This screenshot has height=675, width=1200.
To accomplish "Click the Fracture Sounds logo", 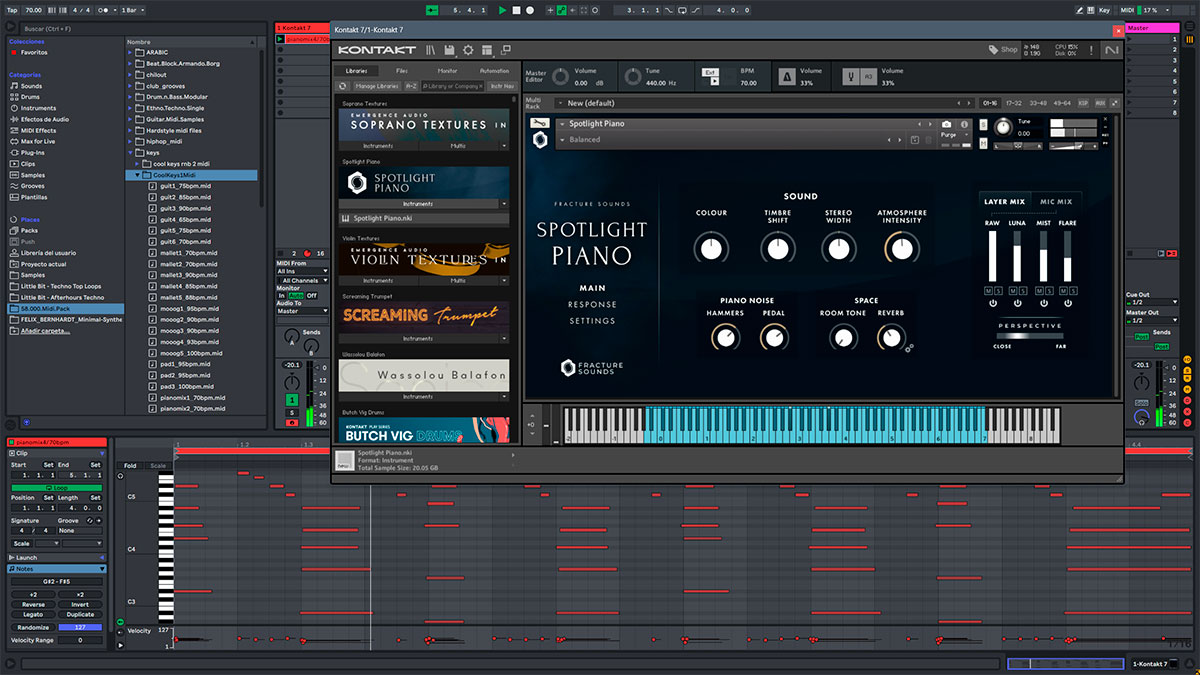I will point(592,366).
